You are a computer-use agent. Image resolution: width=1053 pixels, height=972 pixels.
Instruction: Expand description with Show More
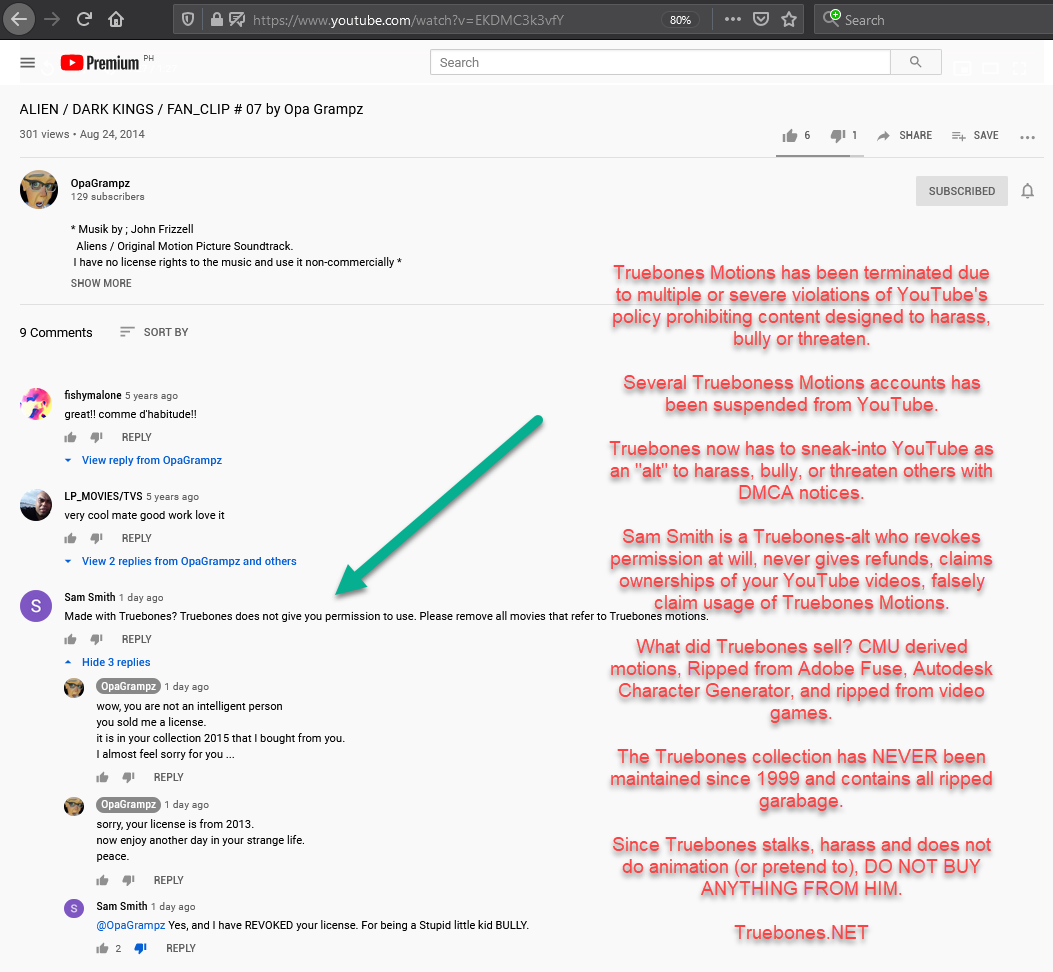[101, 283]
